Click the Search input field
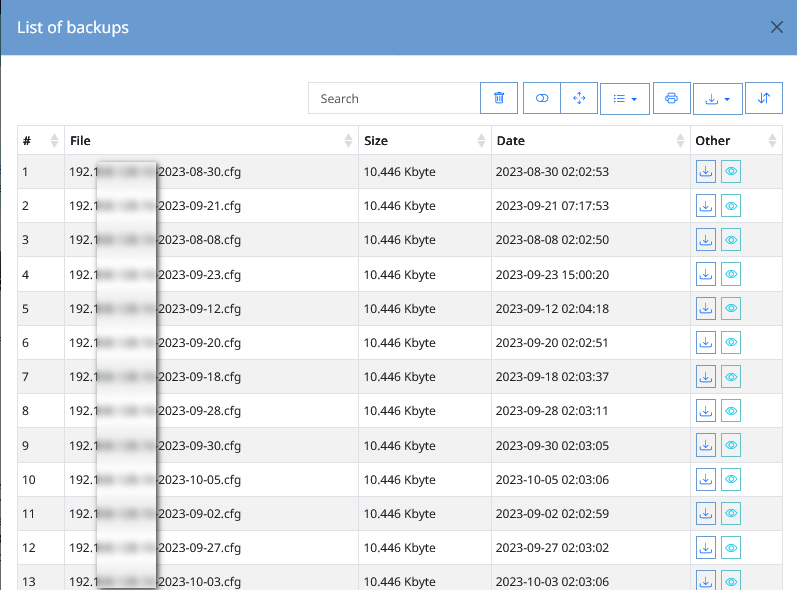The height and width of the screenshot is (590, 797). pyautogui.click(x=394, y=99)
